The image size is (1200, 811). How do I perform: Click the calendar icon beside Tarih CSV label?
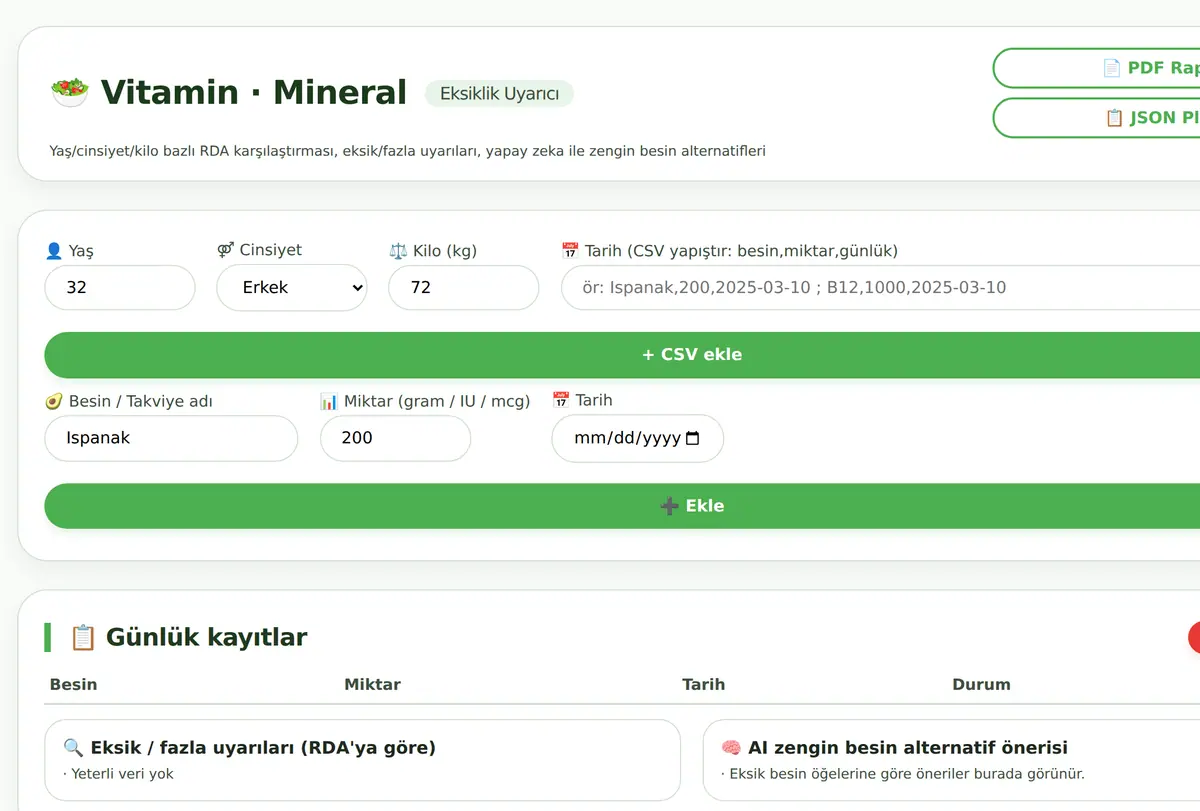coord(570,251)
